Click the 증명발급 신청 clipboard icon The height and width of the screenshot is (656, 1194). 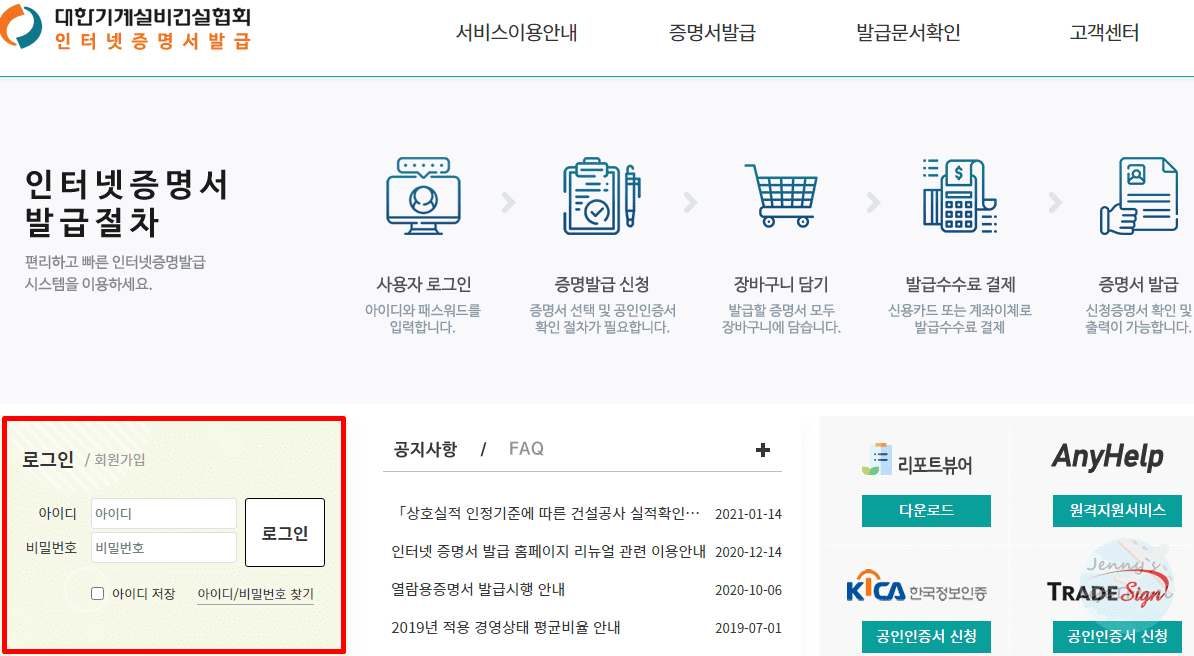pos(601,197)
